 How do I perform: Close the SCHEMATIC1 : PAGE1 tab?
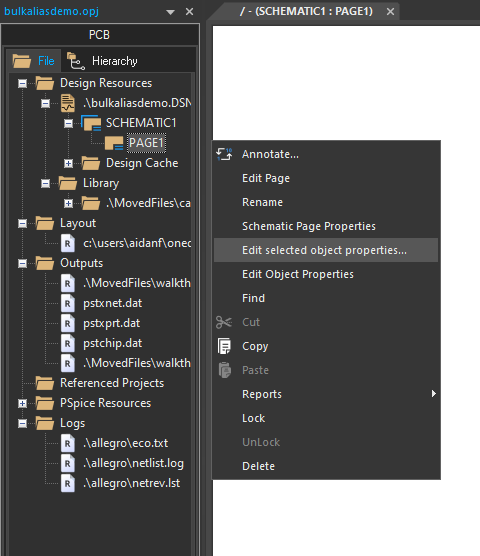coord(390,12)
